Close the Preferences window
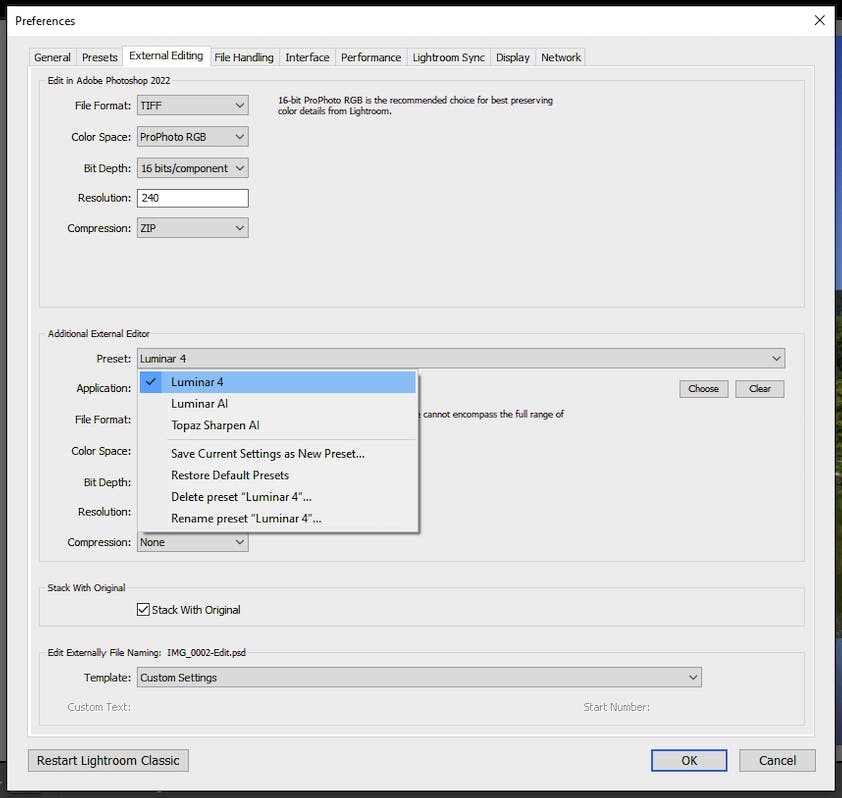The width and height of the screenshot is (842, 798). coord(819,20)
